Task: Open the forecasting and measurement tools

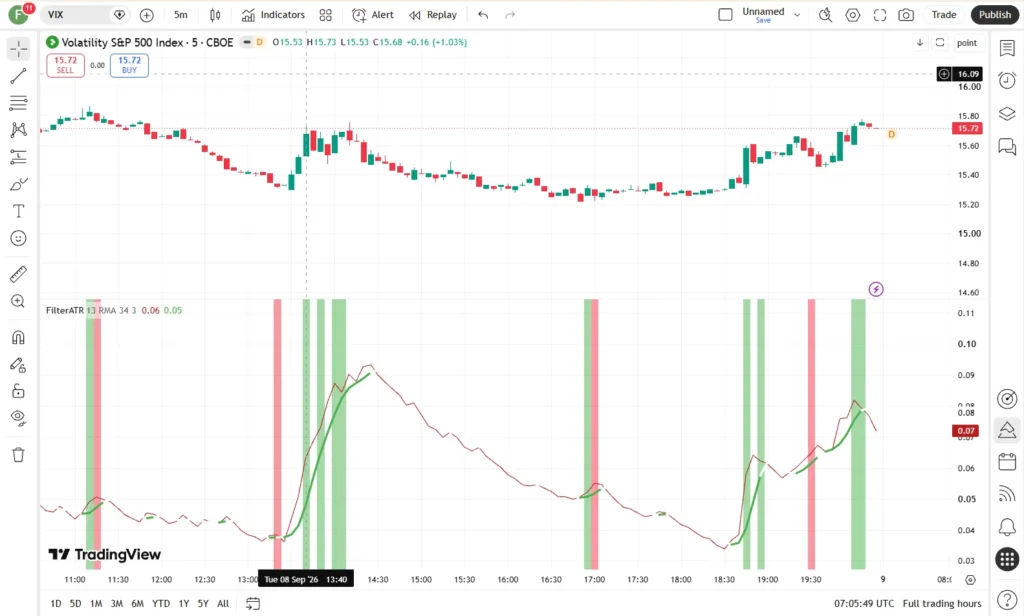Action: pos(18,157)
